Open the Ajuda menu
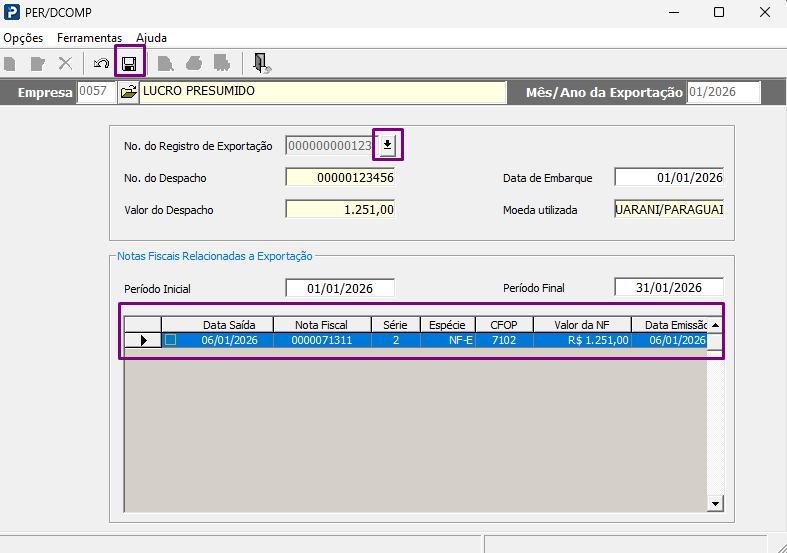This screenshot has width=787, height=553. coord(151,38)
